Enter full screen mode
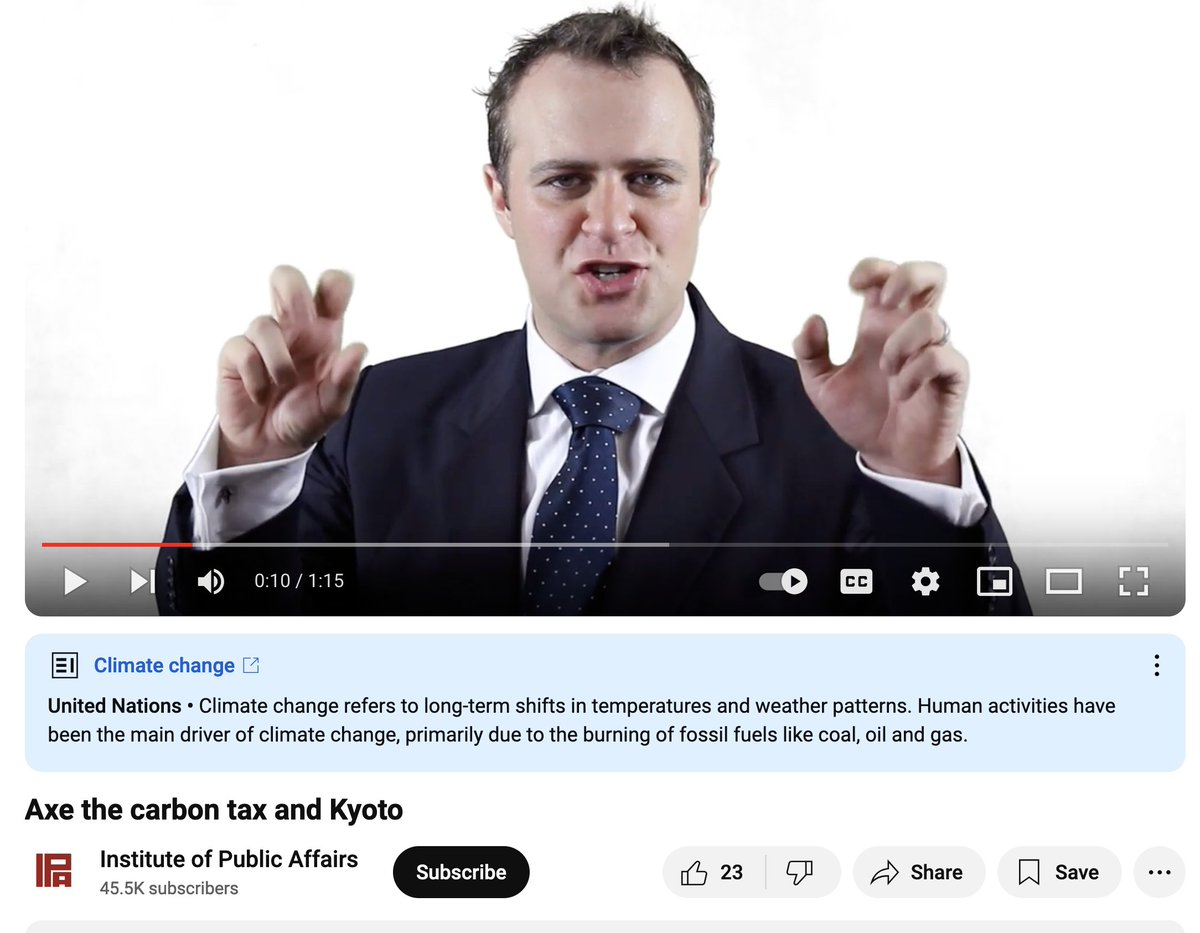1200x933 pixels. click(x=1133, y=581)
